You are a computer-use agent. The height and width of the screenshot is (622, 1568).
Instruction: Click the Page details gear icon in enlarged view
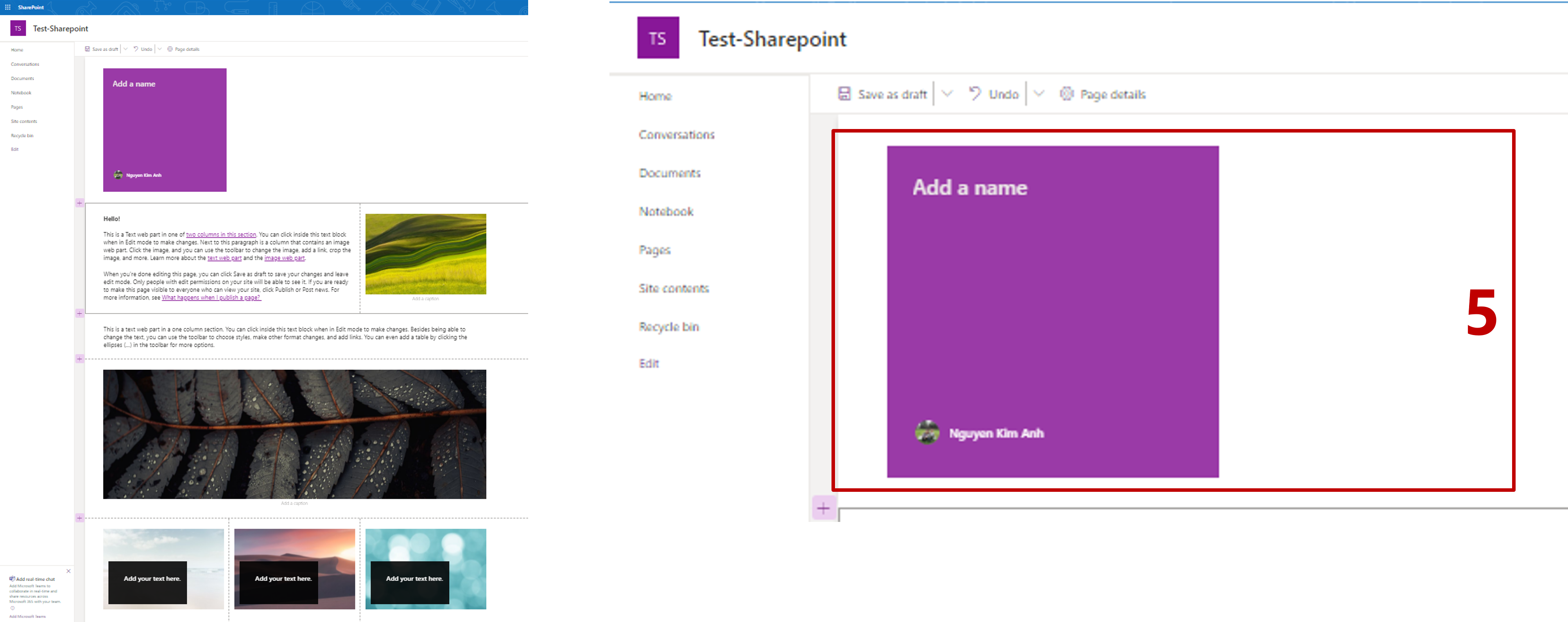pos(1066,94)
